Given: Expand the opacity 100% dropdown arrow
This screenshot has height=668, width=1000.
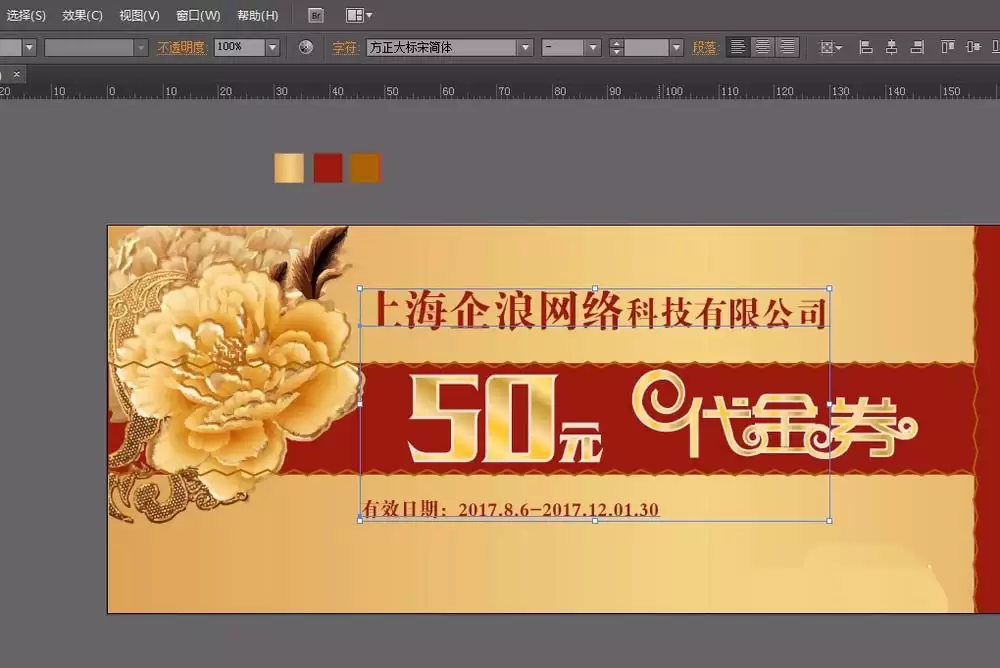Looking at the screenshot, I should (272, 47).
